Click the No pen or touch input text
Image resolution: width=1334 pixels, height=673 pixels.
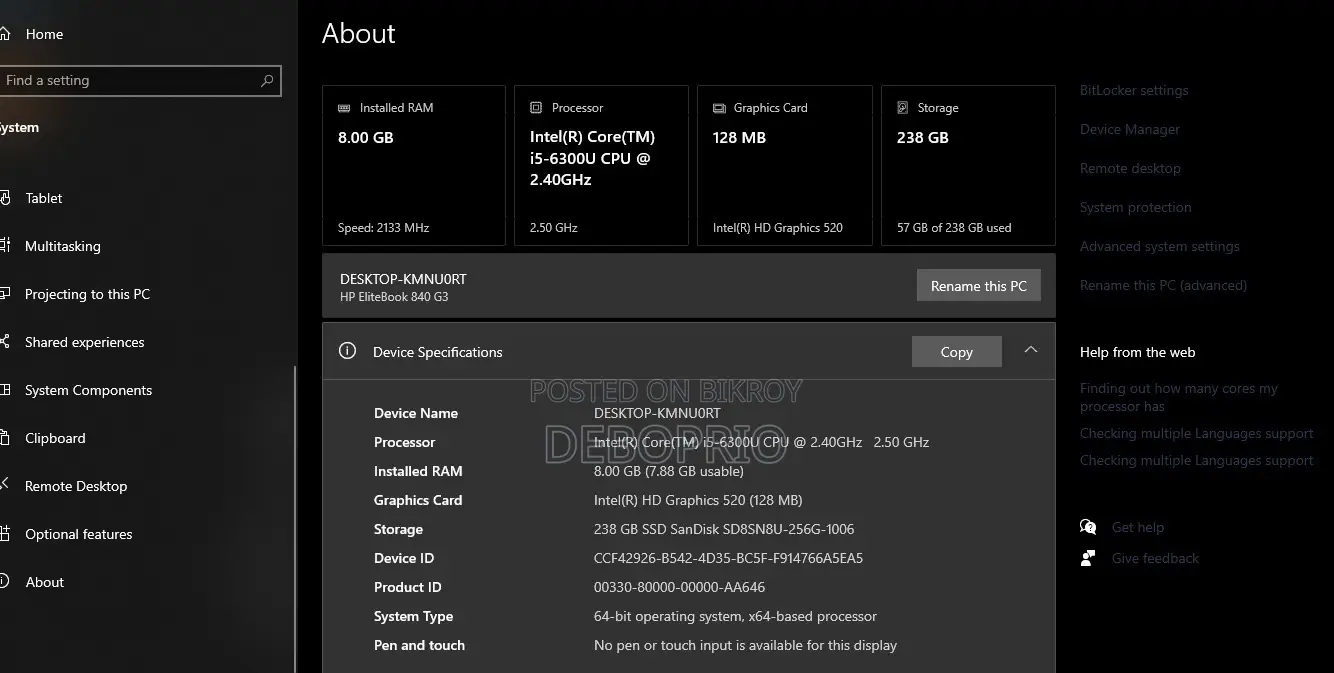pos(745,645)
